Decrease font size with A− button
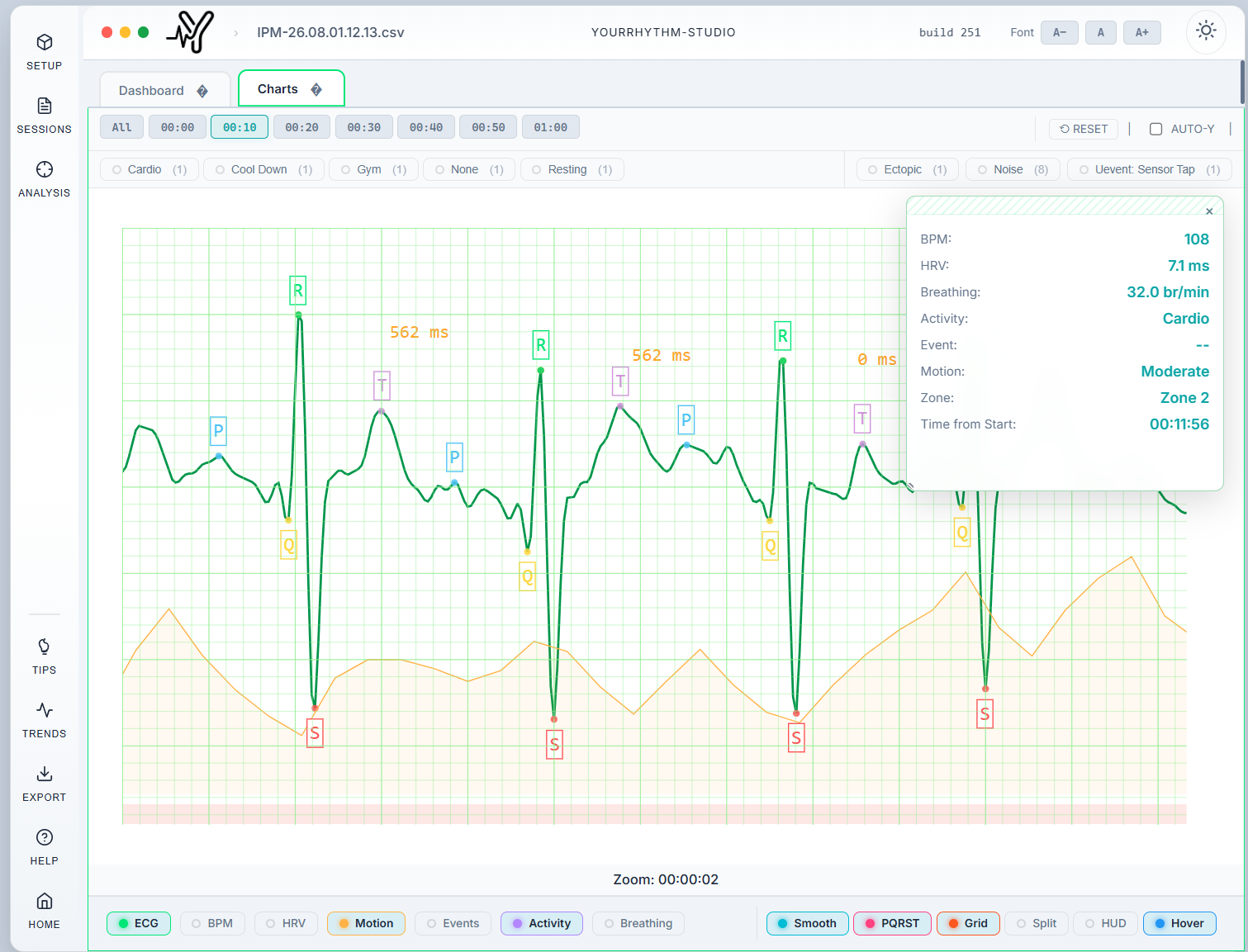The image size is (1248, 952). click(1060, 32)
